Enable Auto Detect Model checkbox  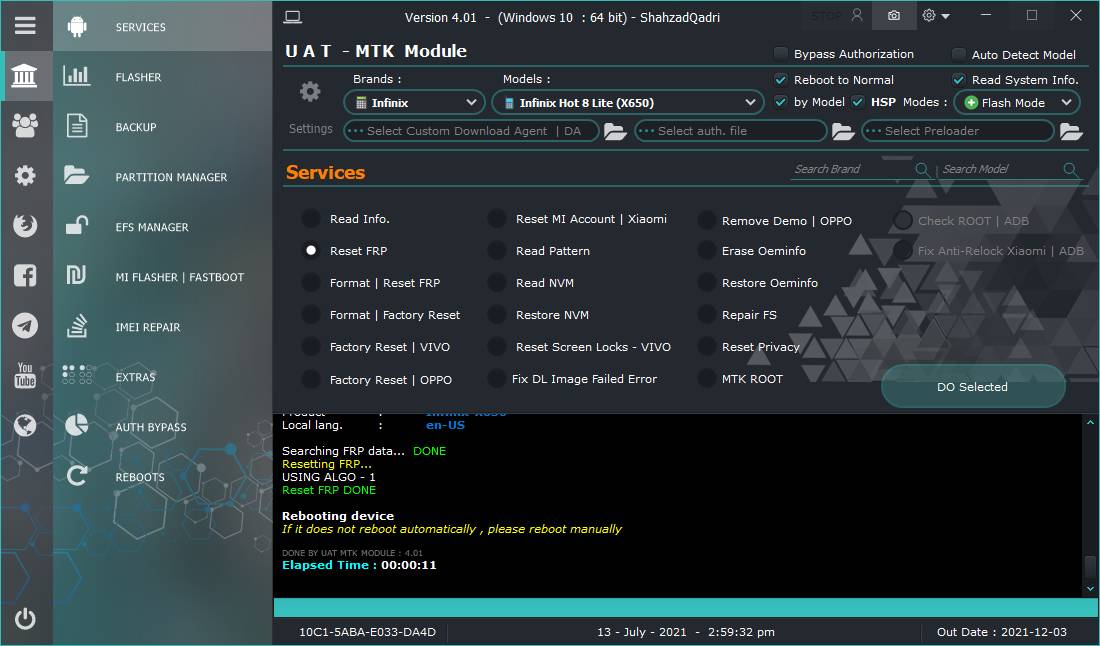[958, 54]
